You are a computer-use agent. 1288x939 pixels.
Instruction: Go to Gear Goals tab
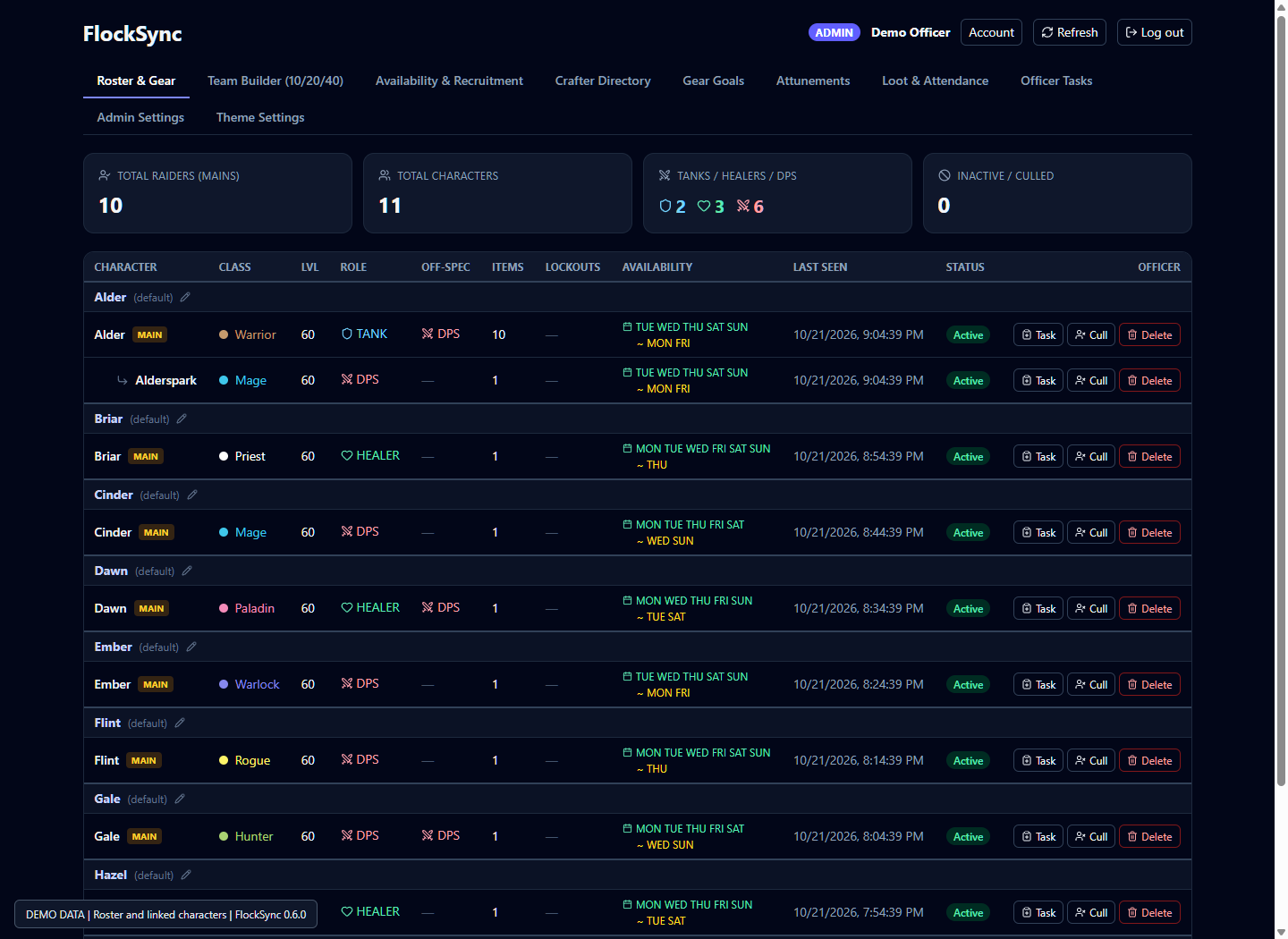pos(714,80)
